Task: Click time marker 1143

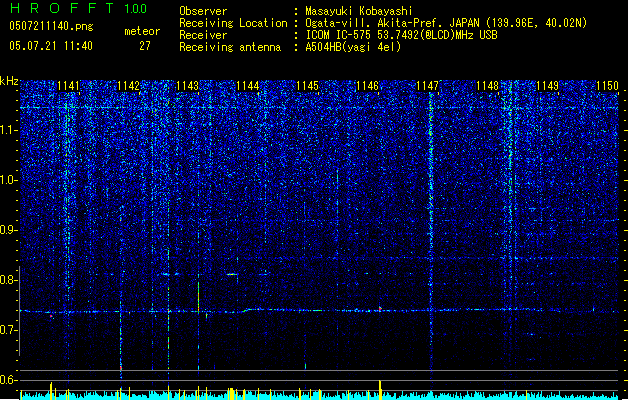Action: coord(188,86)
